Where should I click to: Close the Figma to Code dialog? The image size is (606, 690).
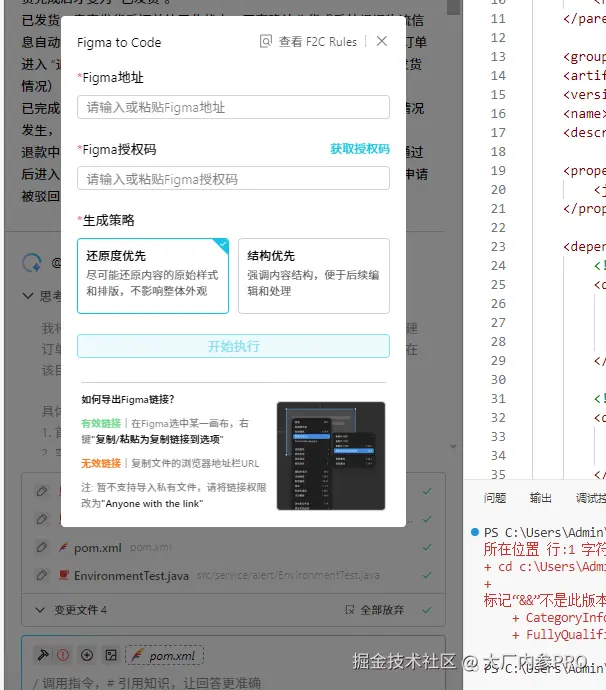[382, 41]
